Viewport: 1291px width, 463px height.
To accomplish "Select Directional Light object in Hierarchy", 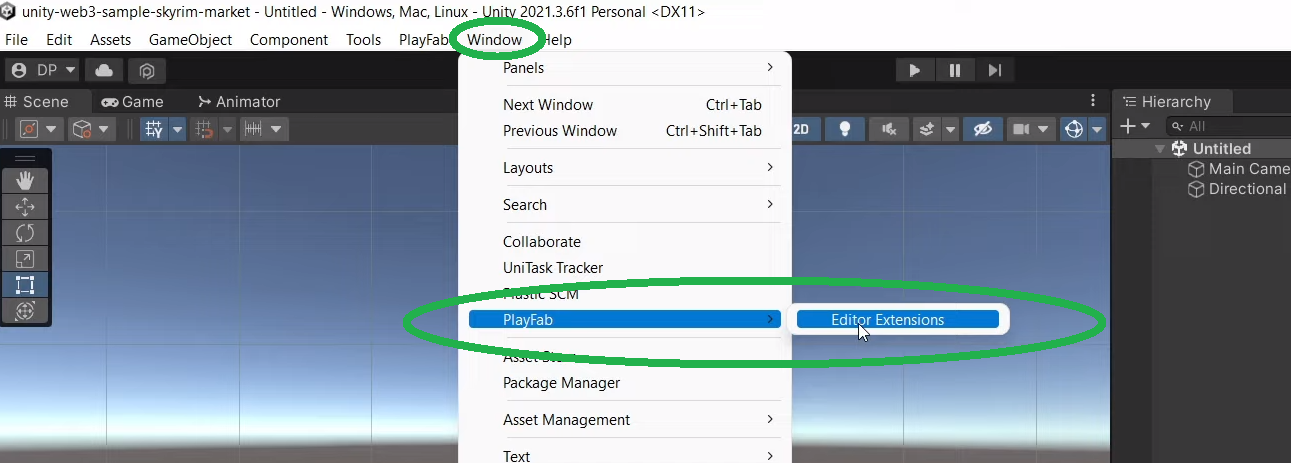I will click(x=1238, y=188).
